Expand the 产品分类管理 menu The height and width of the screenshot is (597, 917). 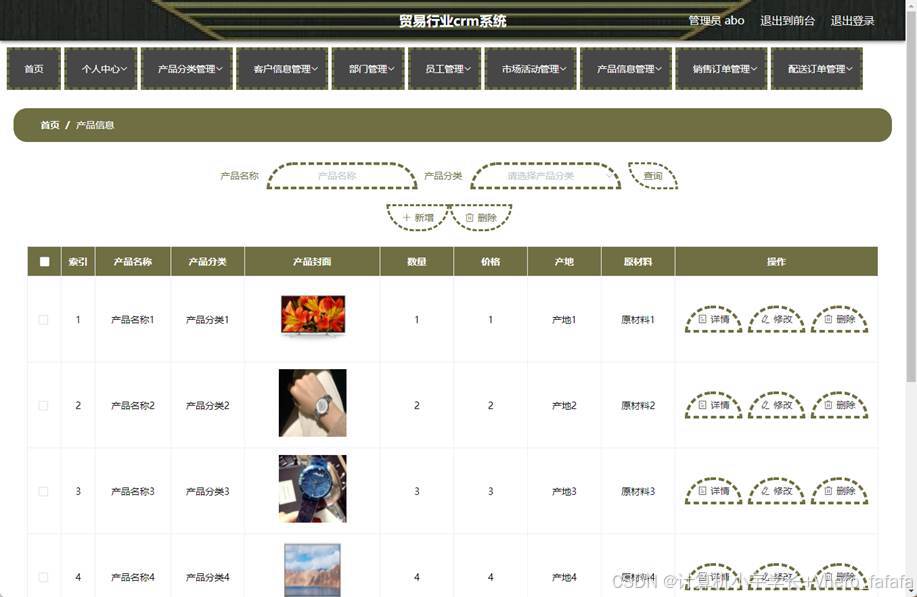pos(187,69)
